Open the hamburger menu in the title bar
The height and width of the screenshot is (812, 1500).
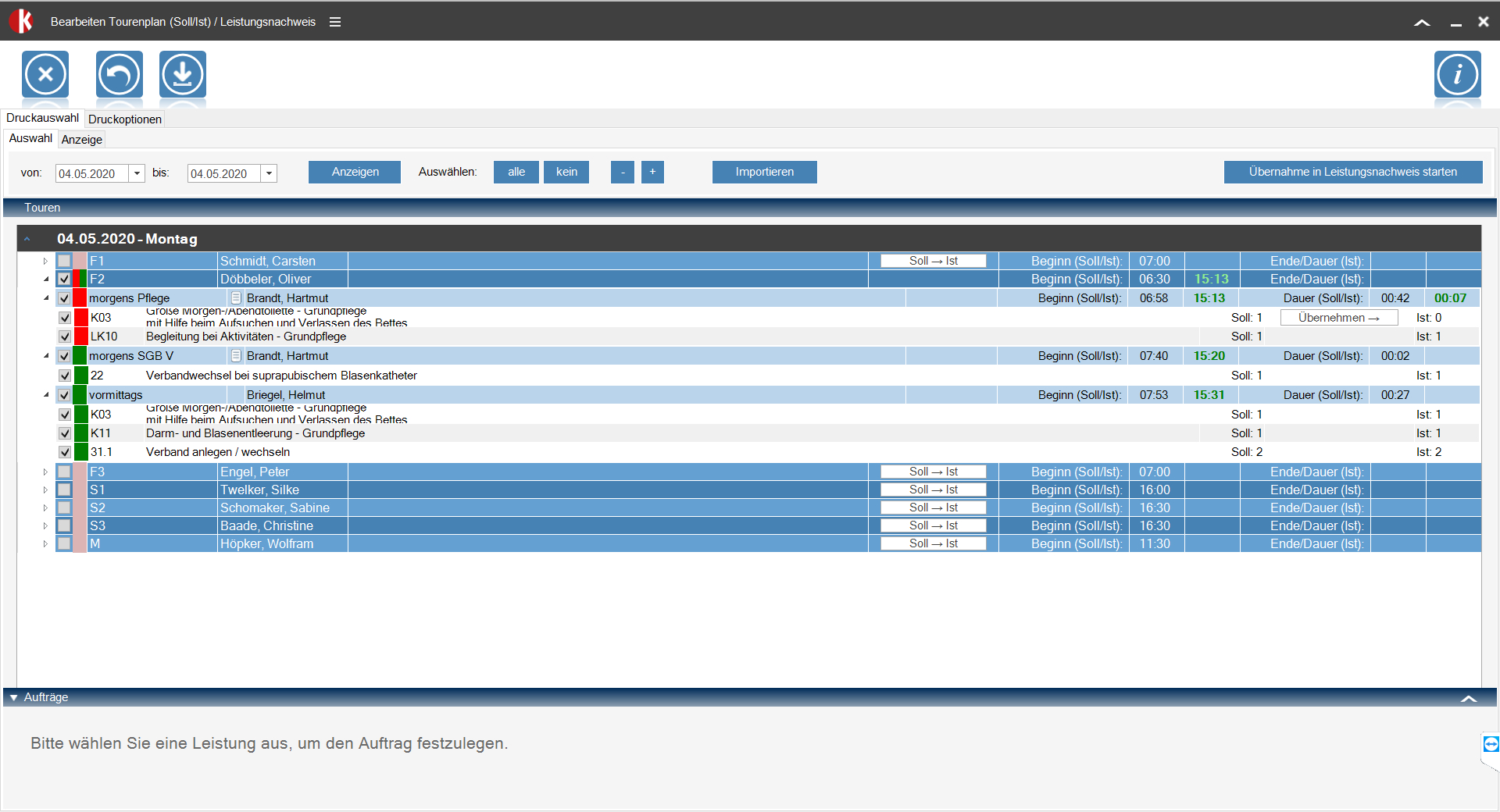click(335, 22)
